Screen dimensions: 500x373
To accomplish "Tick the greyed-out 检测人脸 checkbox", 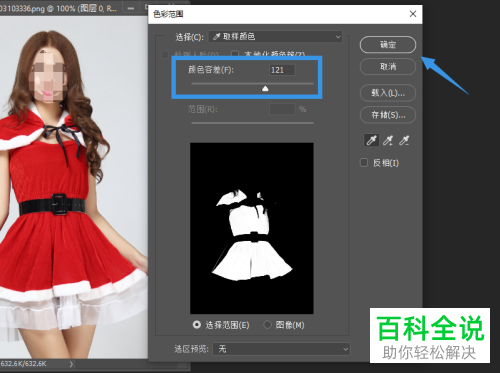I will tap(165, 54).
